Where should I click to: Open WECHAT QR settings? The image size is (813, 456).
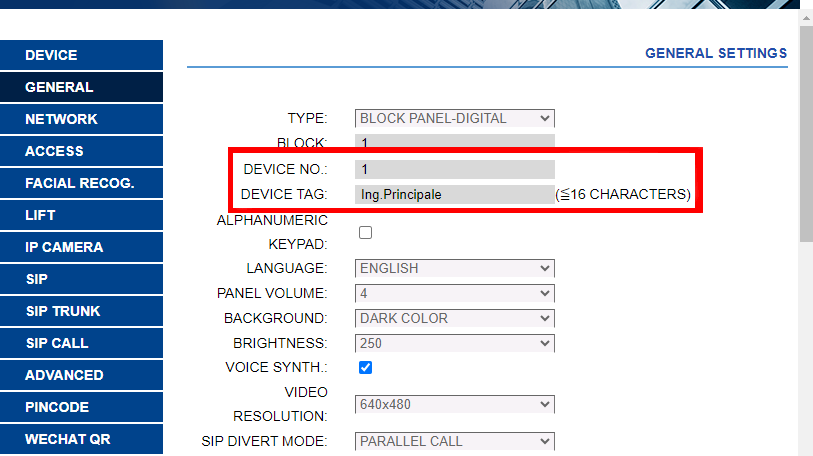[82, 439]
